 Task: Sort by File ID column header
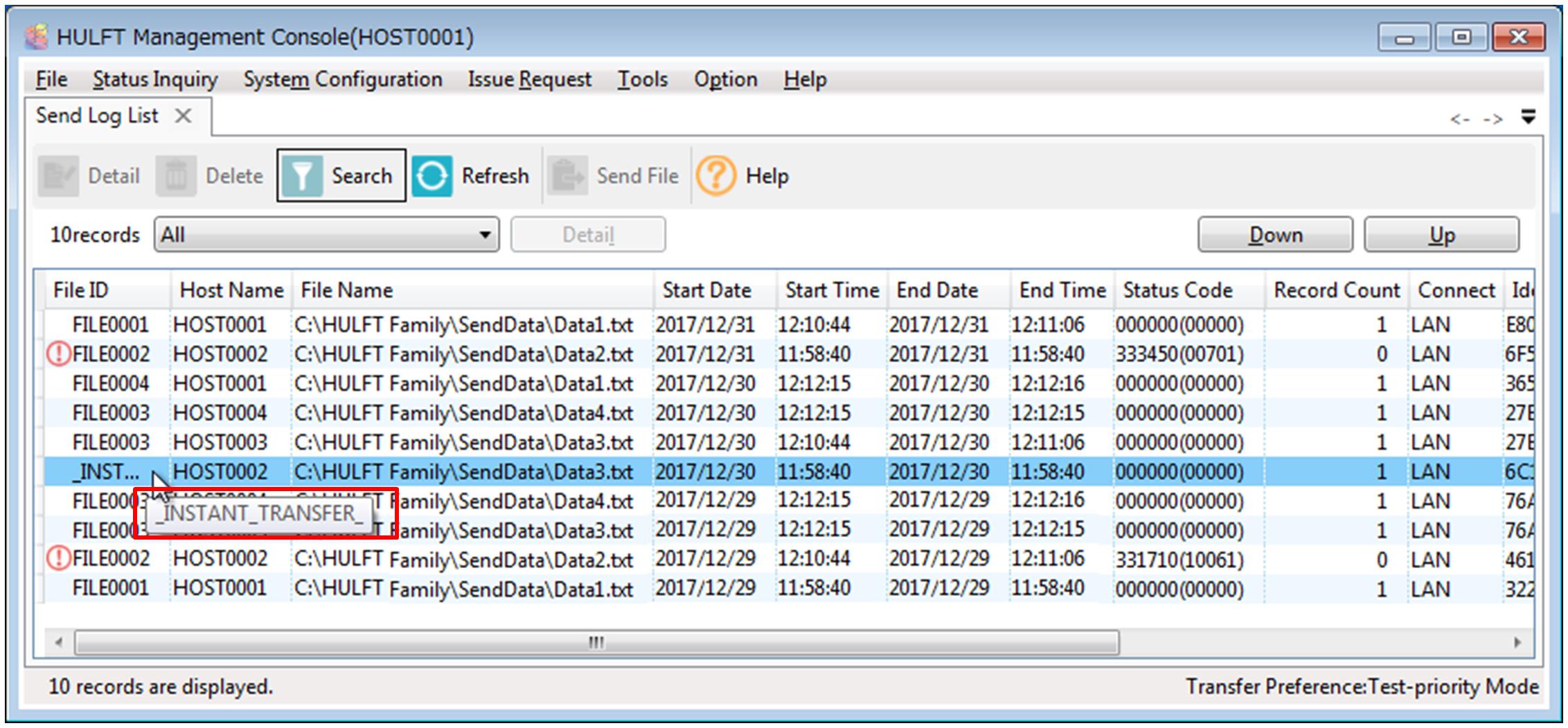[x=108, y=290]
